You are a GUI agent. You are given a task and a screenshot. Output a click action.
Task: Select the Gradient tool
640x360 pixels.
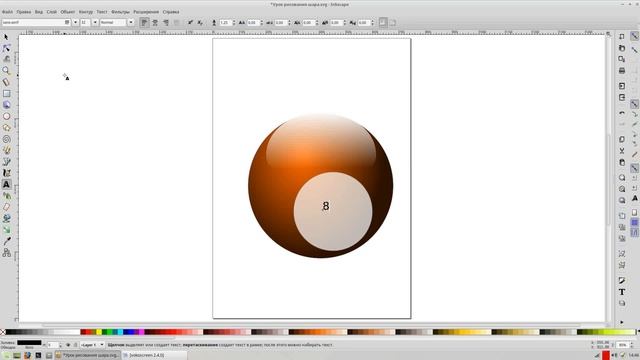(x=6, y=230)
